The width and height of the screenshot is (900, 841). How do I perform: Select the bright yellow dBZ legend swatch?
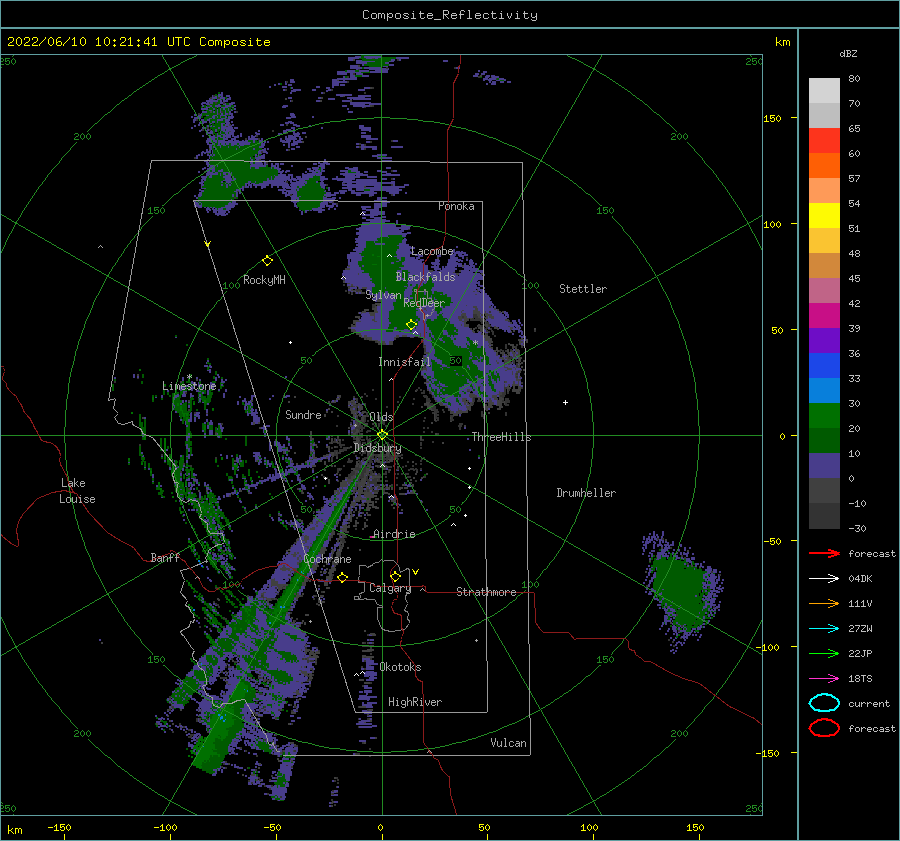coord(824,216)
